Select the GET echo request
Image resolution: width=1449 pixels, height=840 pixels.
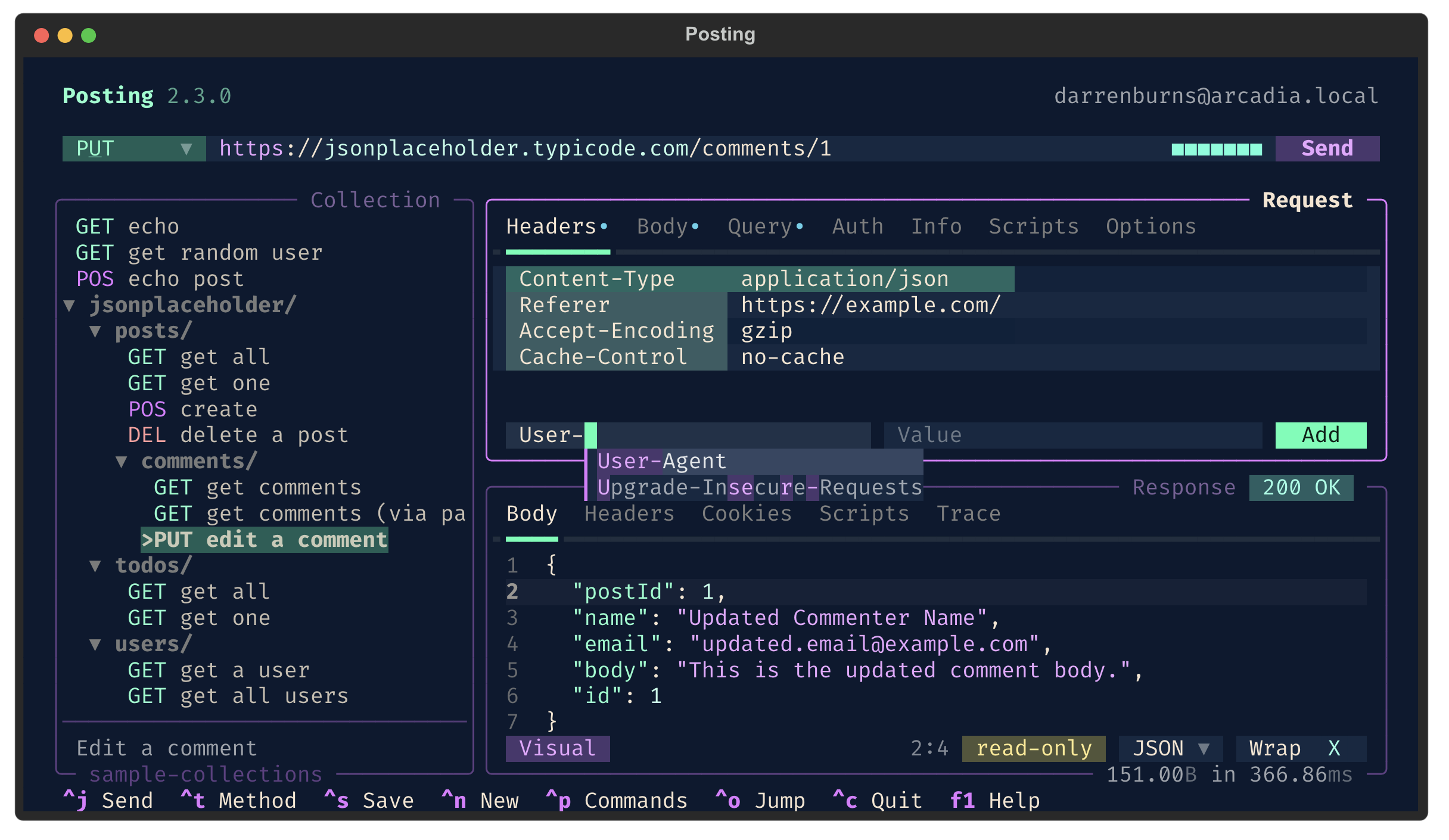point(128,227)
